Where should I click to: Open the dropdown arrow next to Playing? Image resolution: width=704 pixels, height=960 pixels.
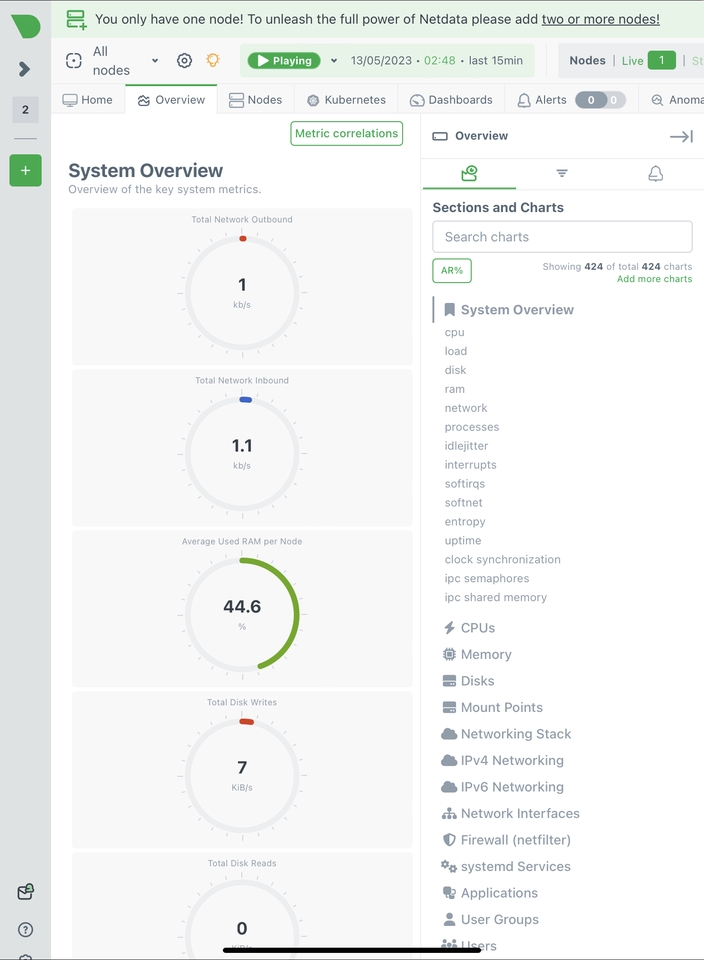[x=334, y=61]
